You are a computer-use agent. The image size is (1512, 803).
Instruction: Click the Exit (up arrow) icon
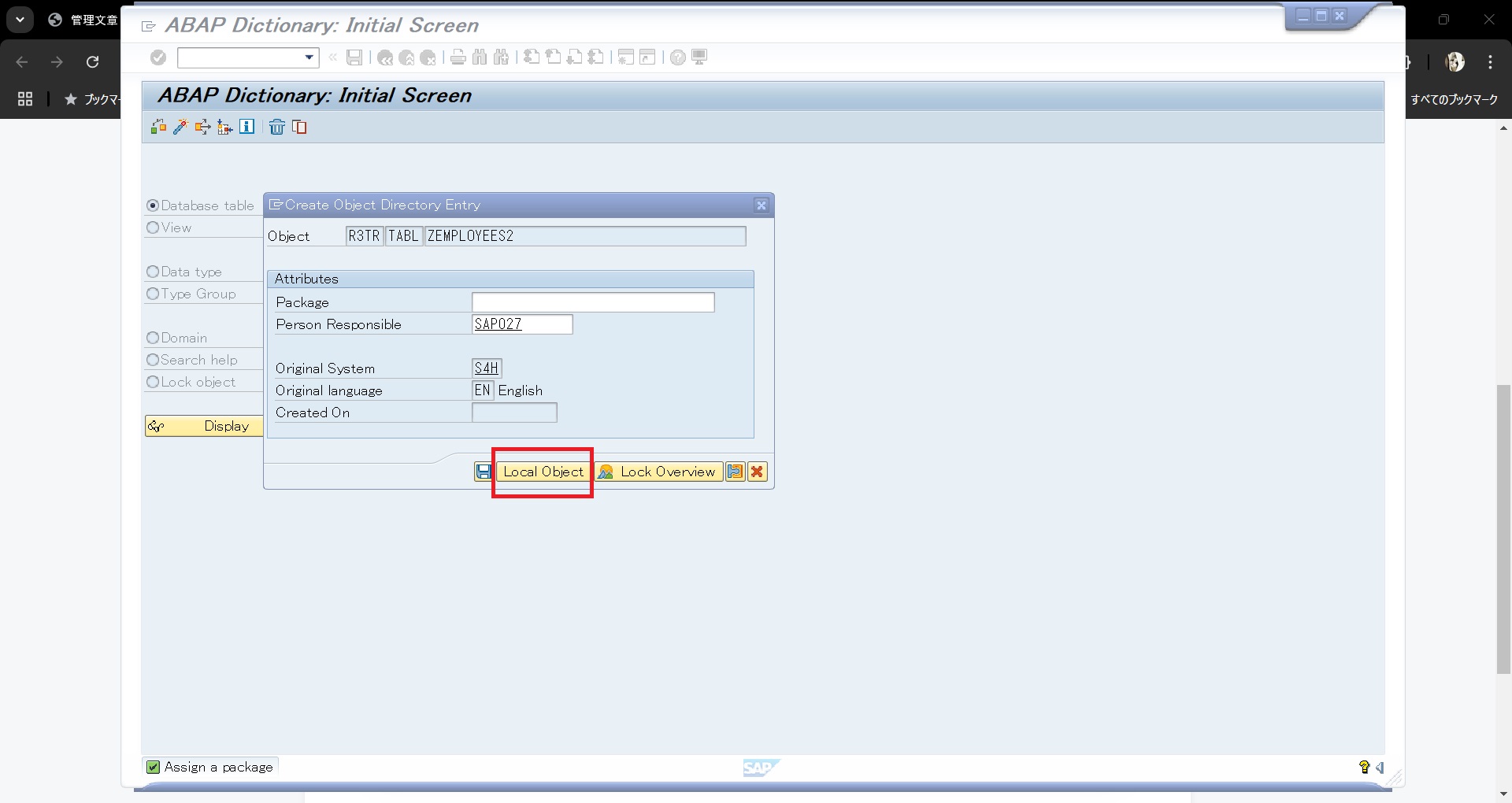click(x=406, y=57)
